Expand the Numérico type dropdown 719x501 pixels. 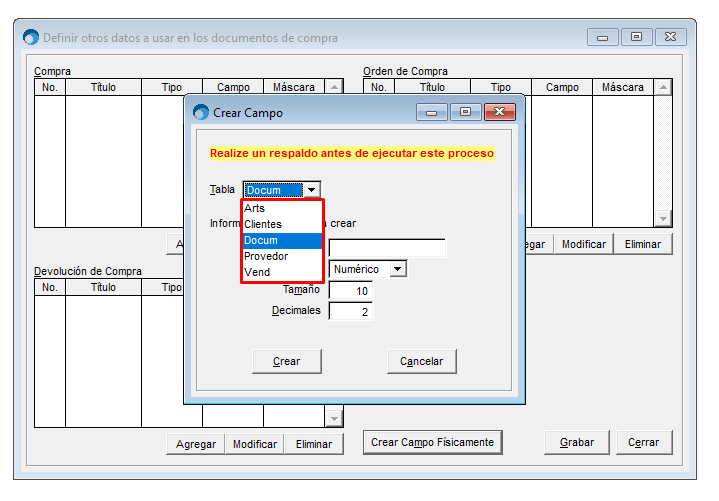(398, 269)
